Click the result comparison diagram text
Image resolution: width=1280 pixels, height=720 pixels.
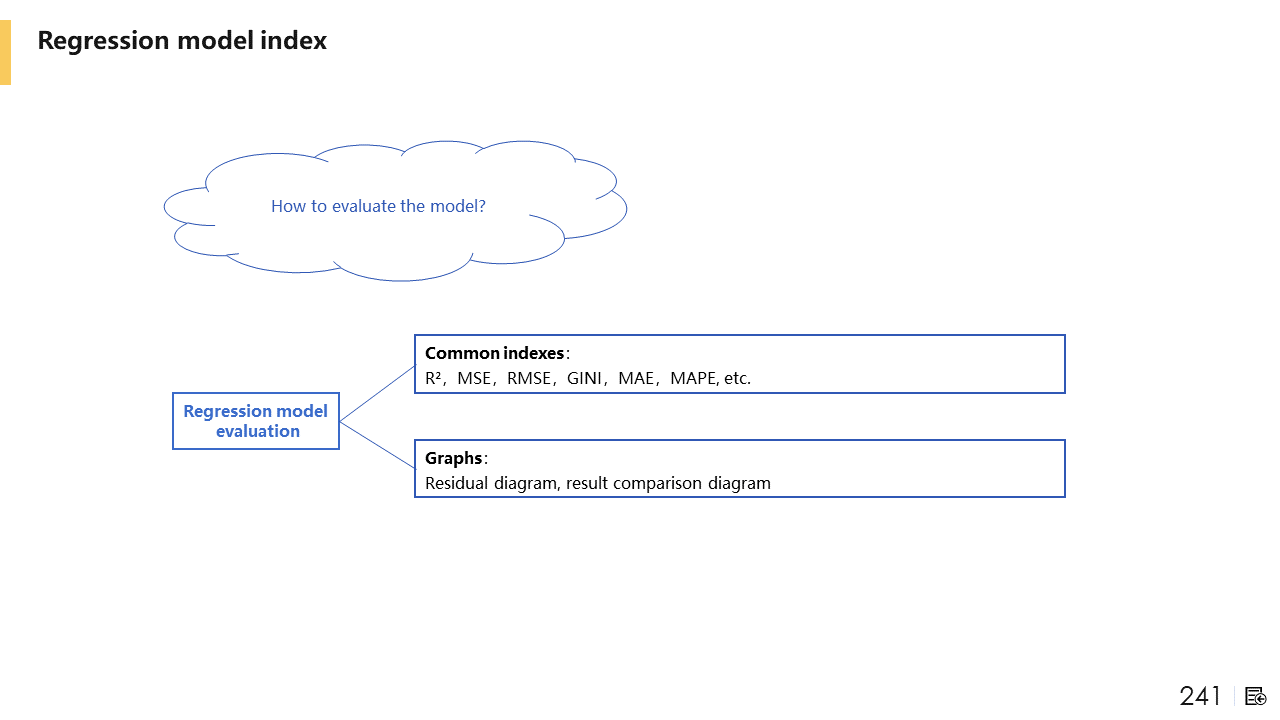[668, 483]
